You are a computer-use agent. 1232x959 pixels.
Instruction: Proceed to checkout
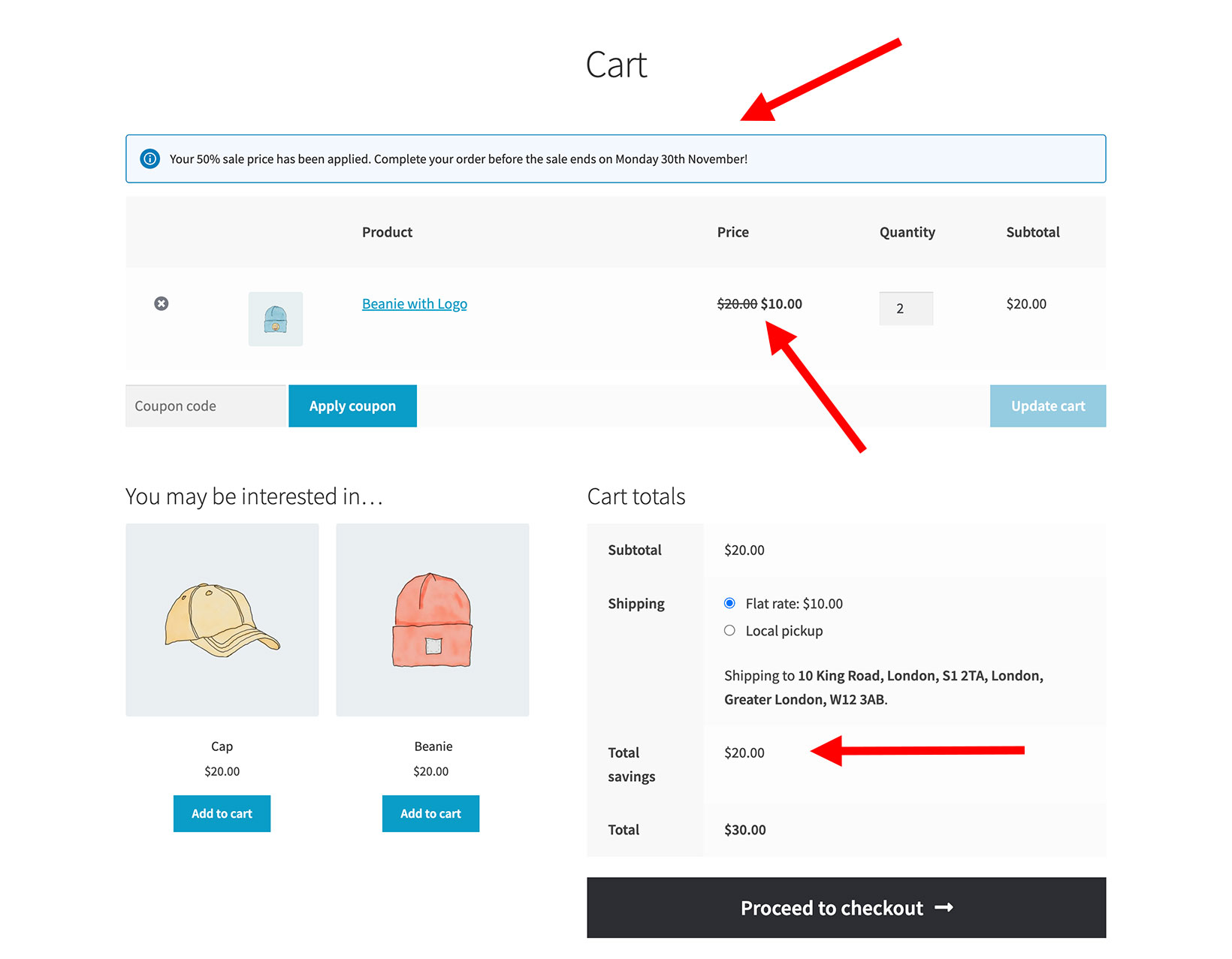tap(845, 907)
